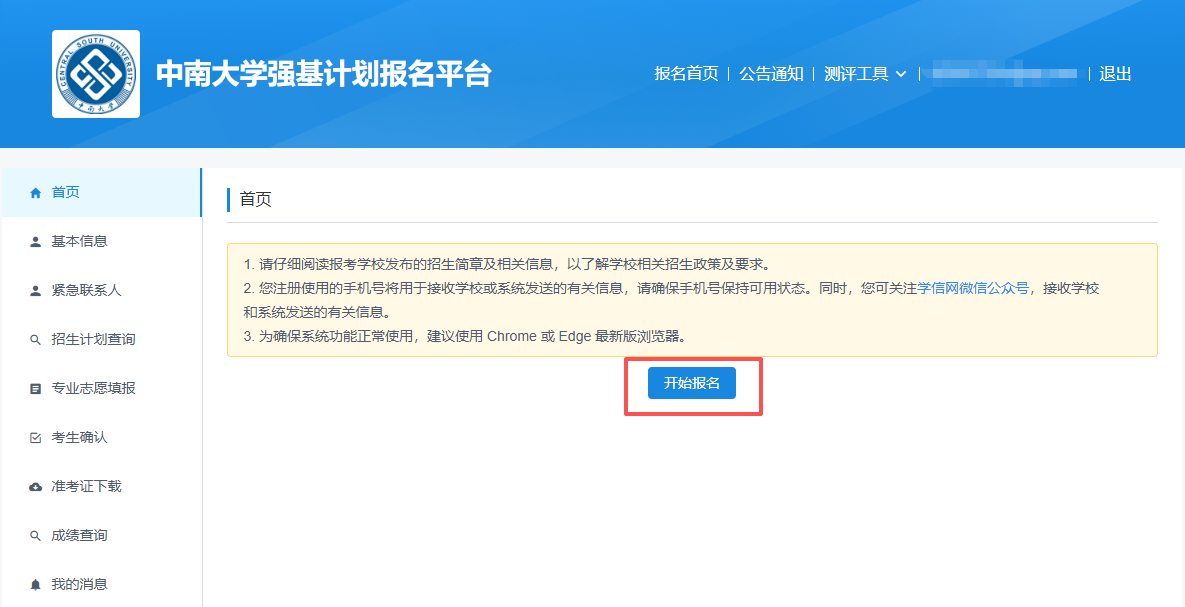The image size is (1185, 607).
Task: Click the search icon beside 招生计划查询
Action: click(x=36, y=340)
